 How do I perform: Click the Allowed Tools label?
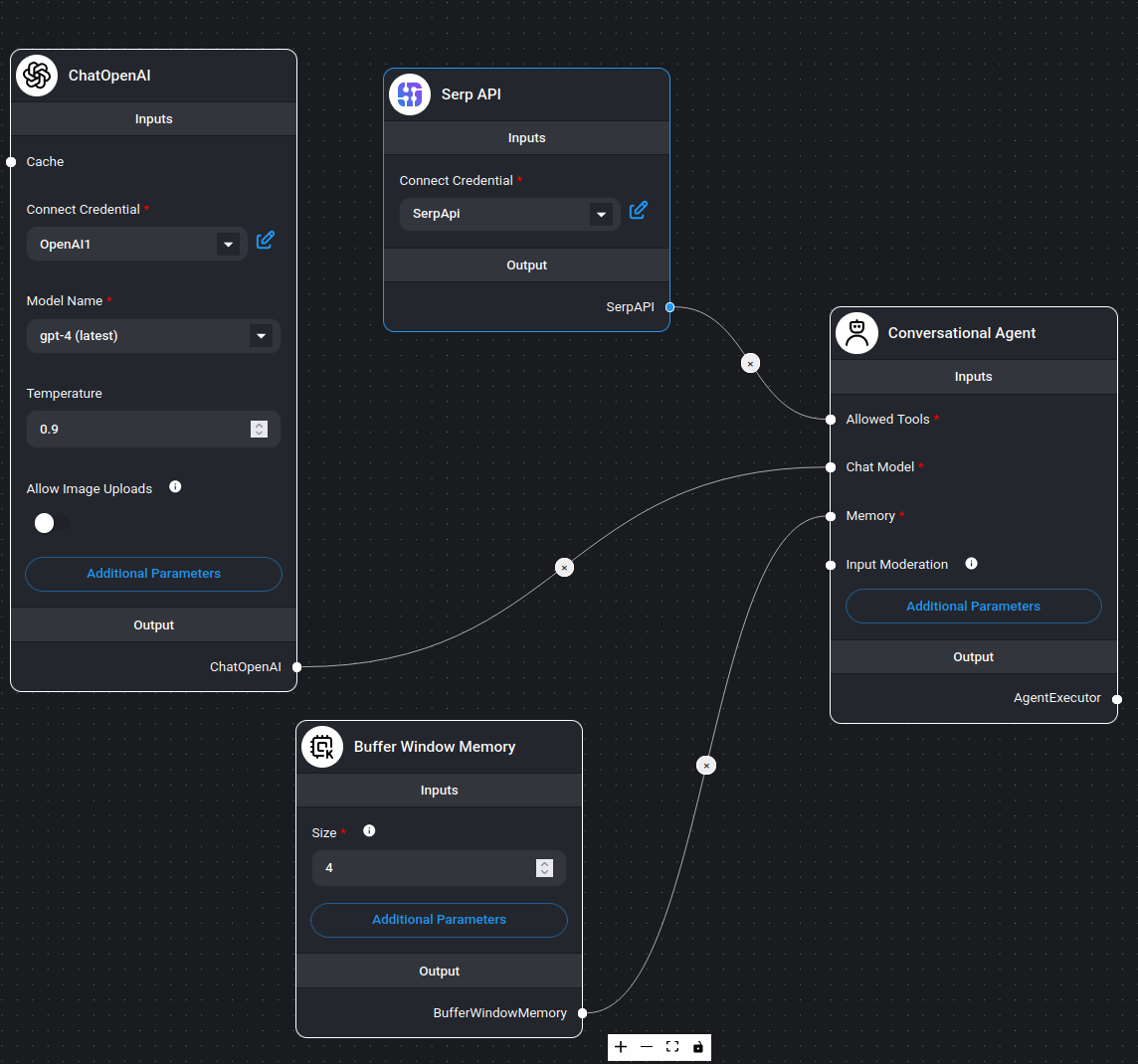[887, 420]
